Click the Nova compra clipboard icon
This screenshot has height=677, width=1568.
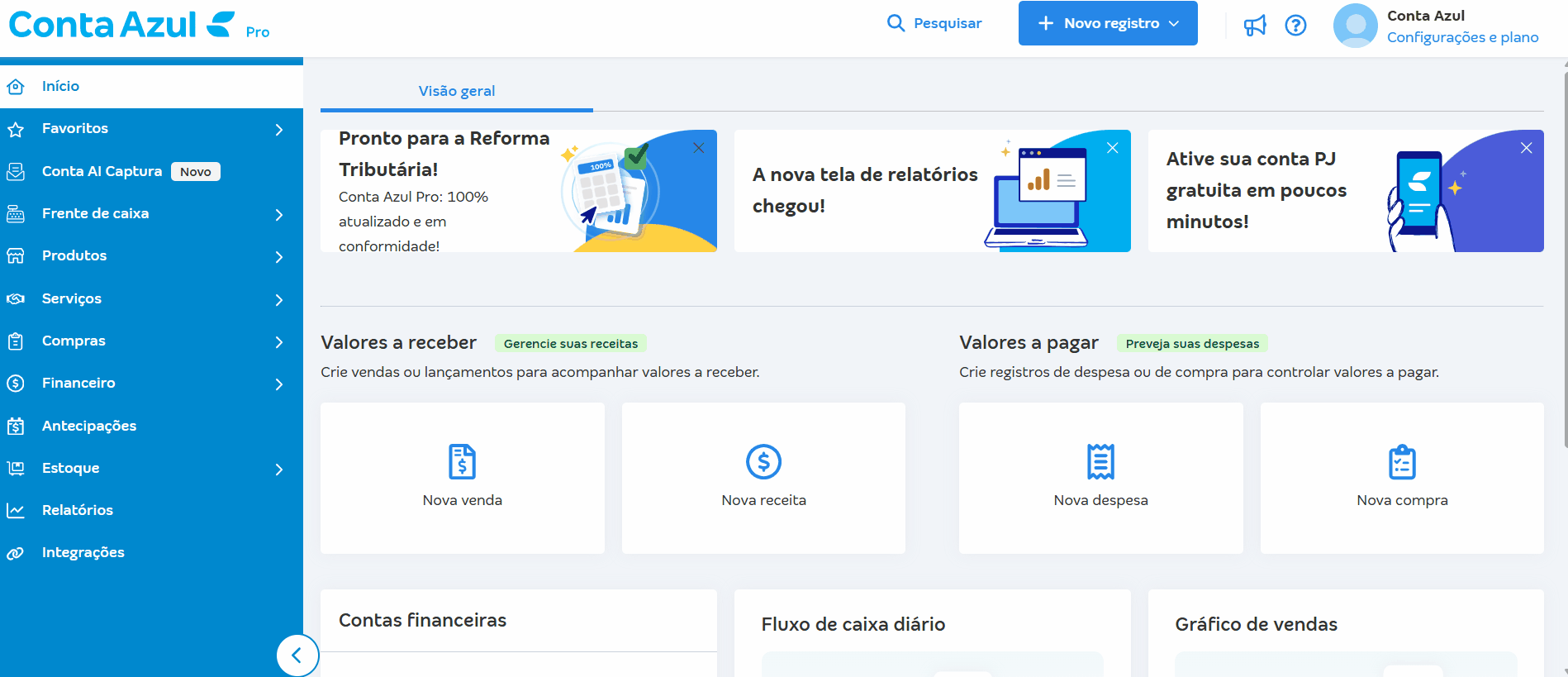point(1402,461)
